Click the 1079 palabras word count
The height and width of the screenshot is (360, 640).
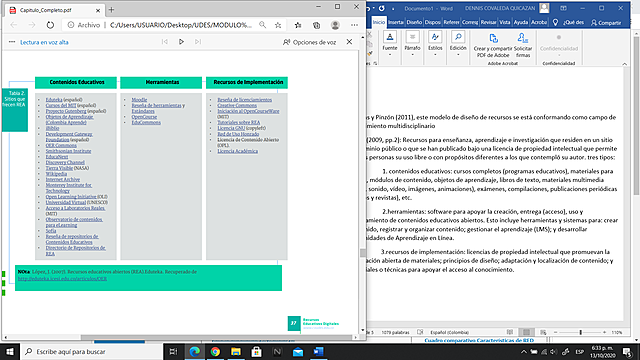(x=395, y=332)
